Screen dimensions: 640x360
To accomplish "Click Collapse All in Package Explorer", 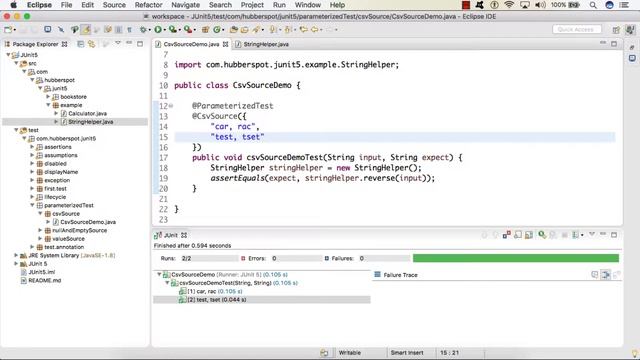I will point(80,44).
